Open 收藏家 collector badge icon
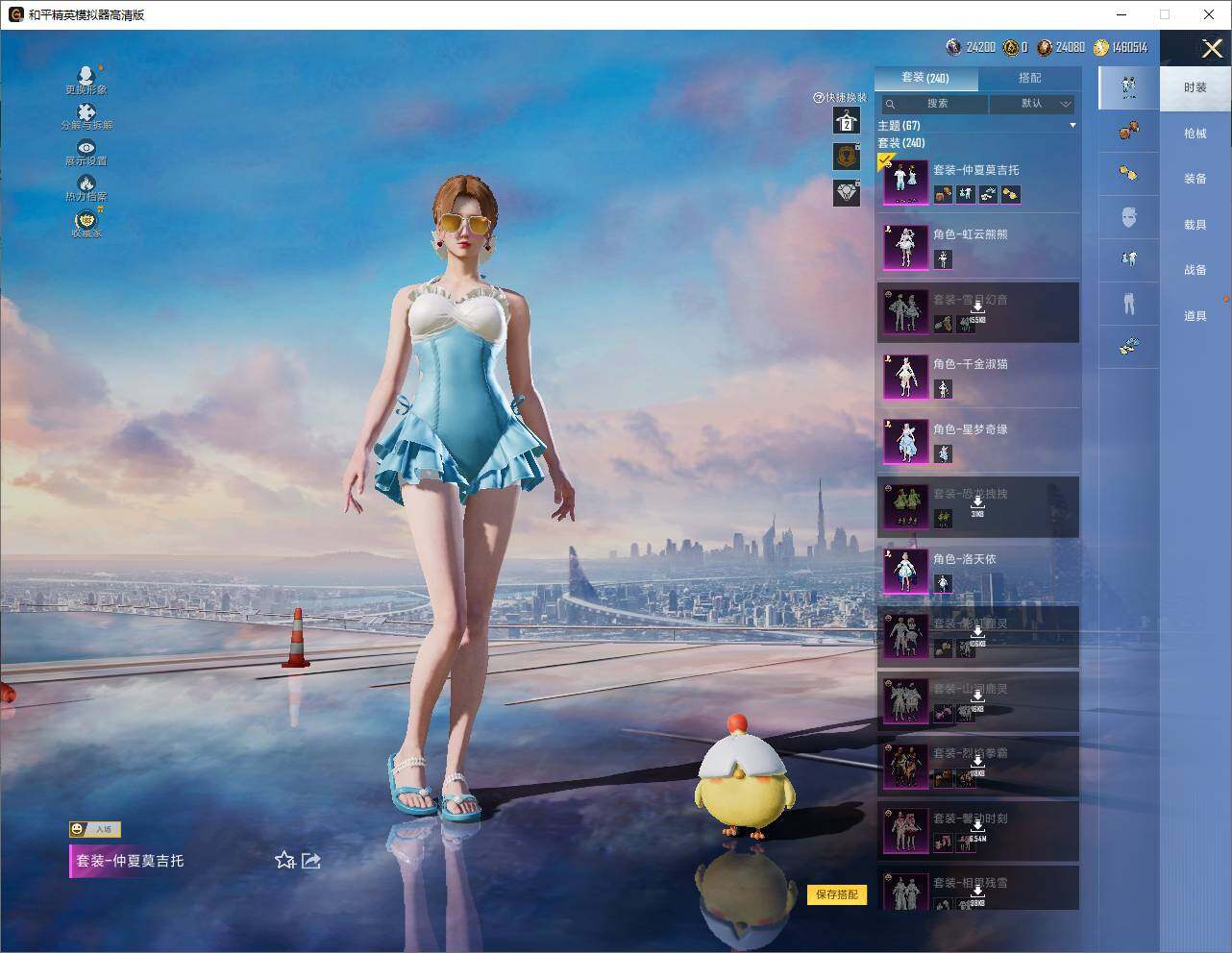The image size is (1232, 953). [86, 223]
